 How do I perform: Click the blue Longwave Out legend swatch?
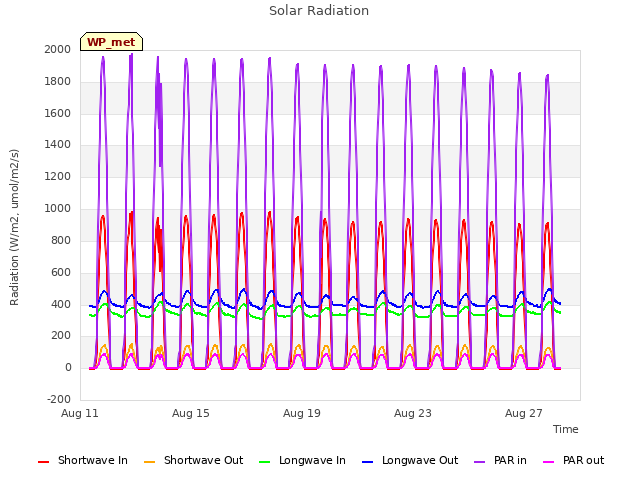pyautogui.click(x=367, y=462)
